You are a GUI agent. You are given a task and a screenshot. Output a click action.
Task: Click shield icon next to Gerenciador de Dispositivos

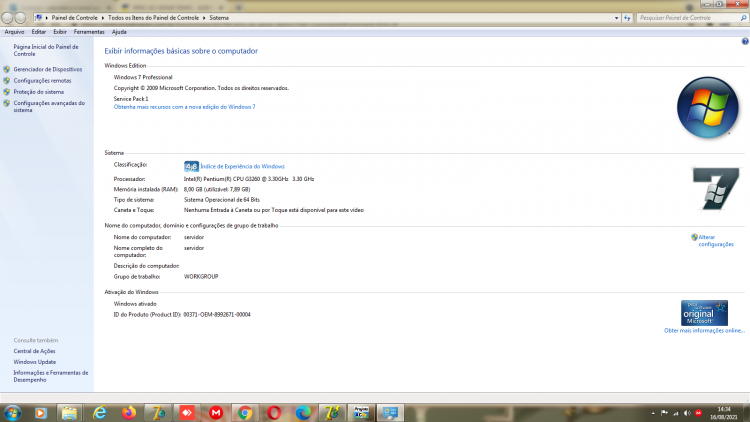pyautogui.click(x=6, y=69)
